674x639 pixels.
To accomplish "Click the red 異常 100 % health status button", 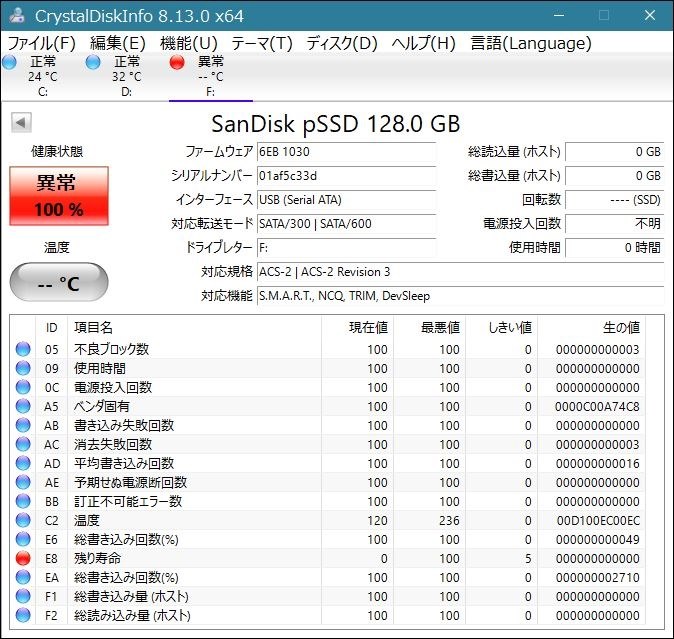I will point(59,196).
